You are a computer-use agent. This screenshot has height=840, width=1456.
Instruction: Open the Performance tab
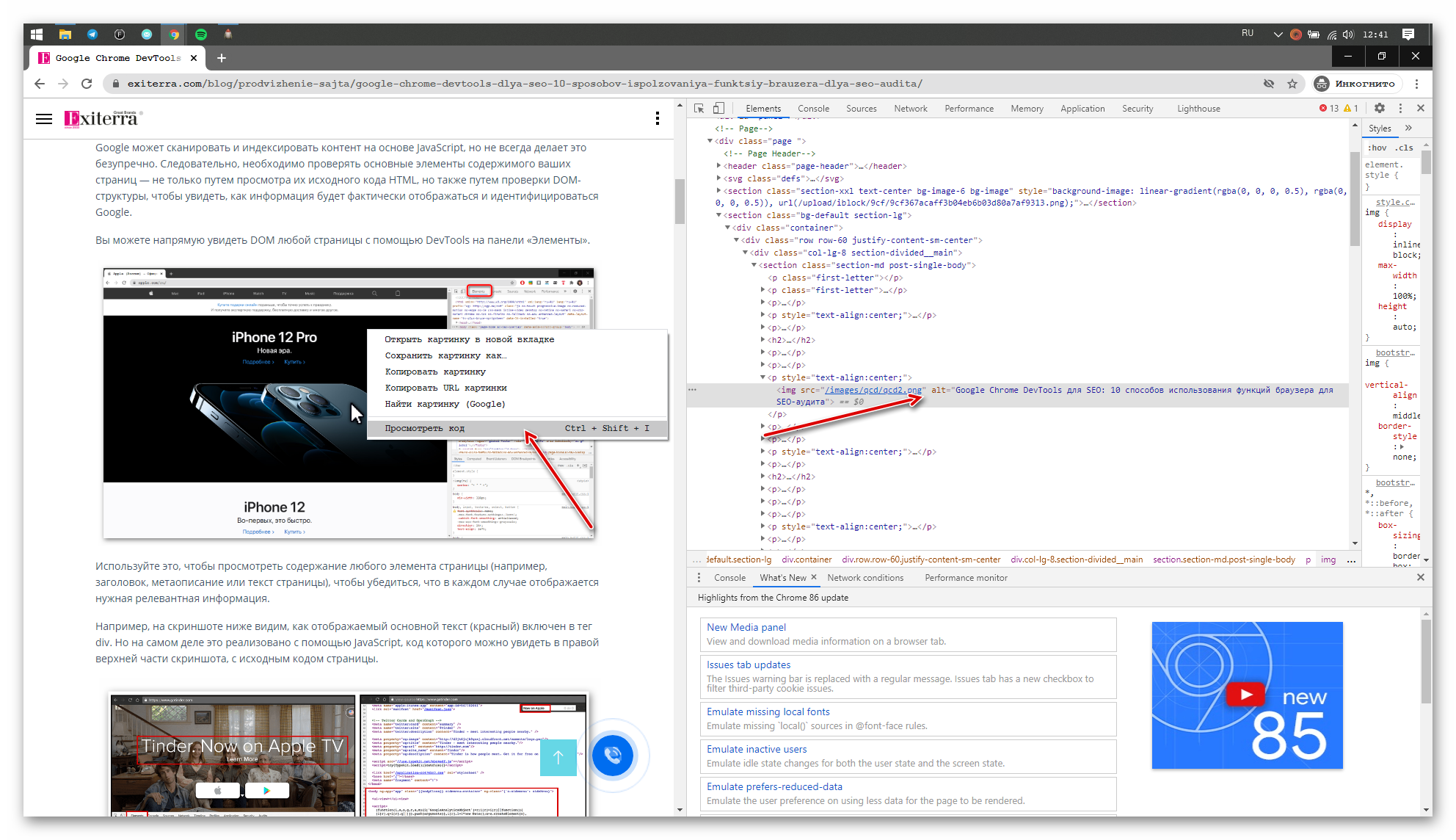click(969, 109)
